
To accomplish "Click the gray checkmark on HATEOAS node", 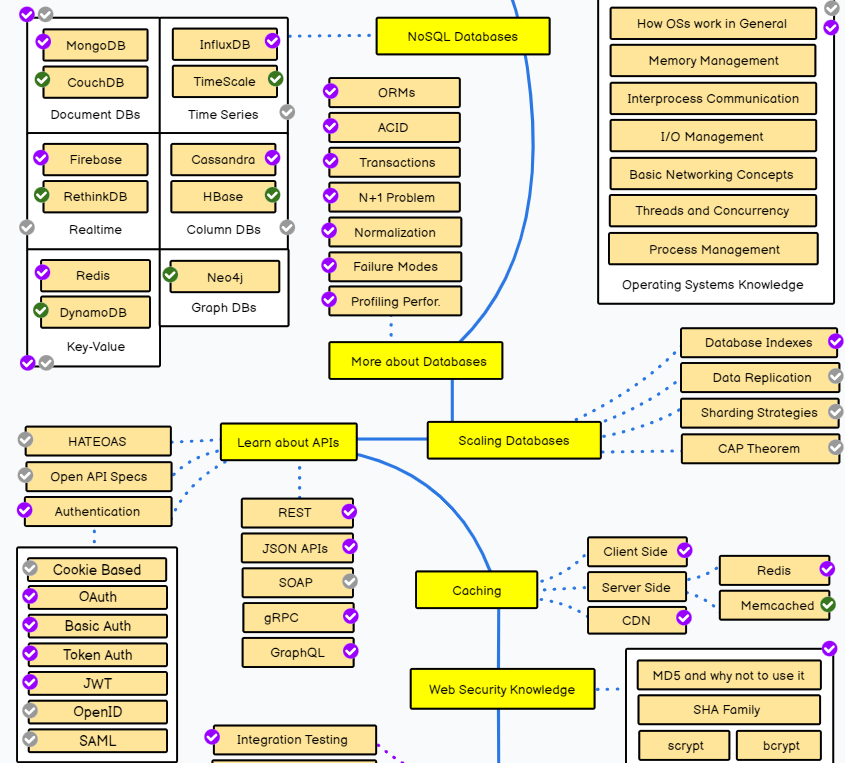I will tap(26, 439).
